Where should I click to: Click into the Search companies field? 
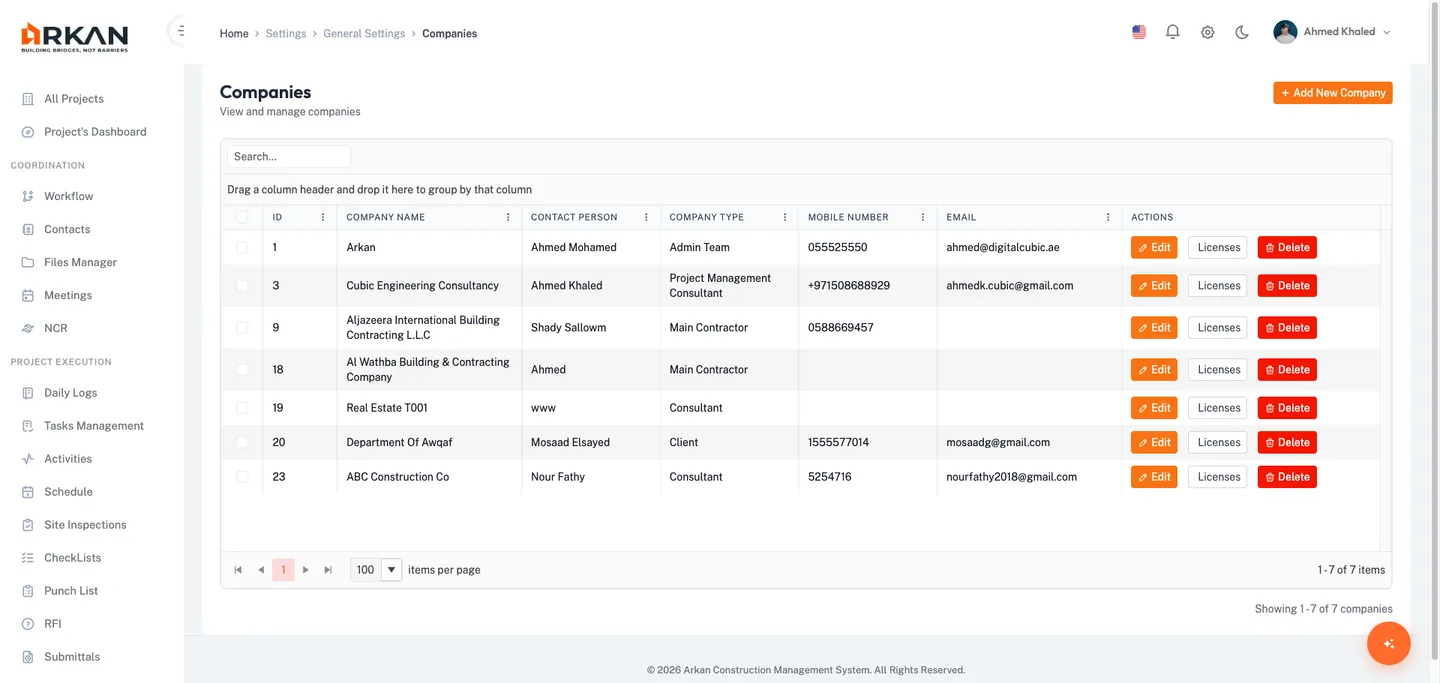tap(288, 157)
